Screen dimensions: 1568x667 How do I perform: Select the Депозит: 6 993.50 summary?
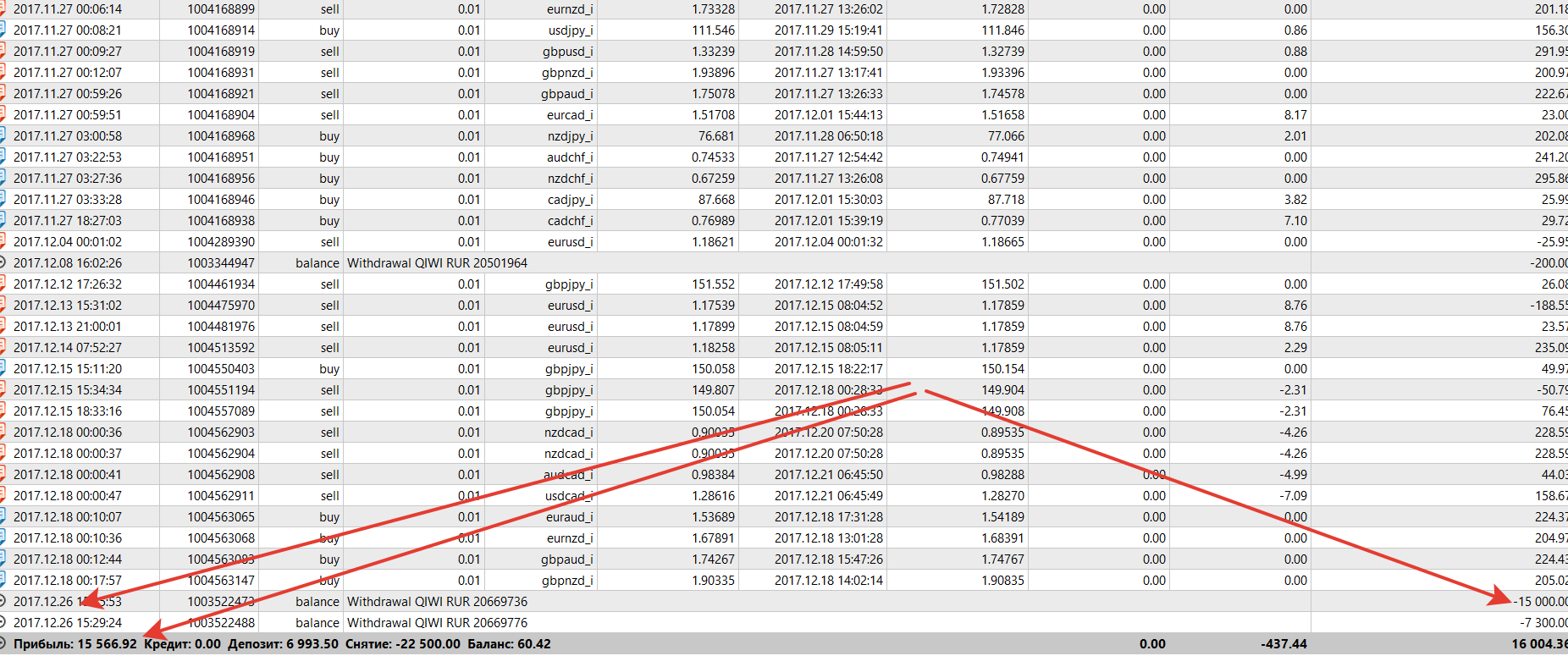(x=283, y=643)
